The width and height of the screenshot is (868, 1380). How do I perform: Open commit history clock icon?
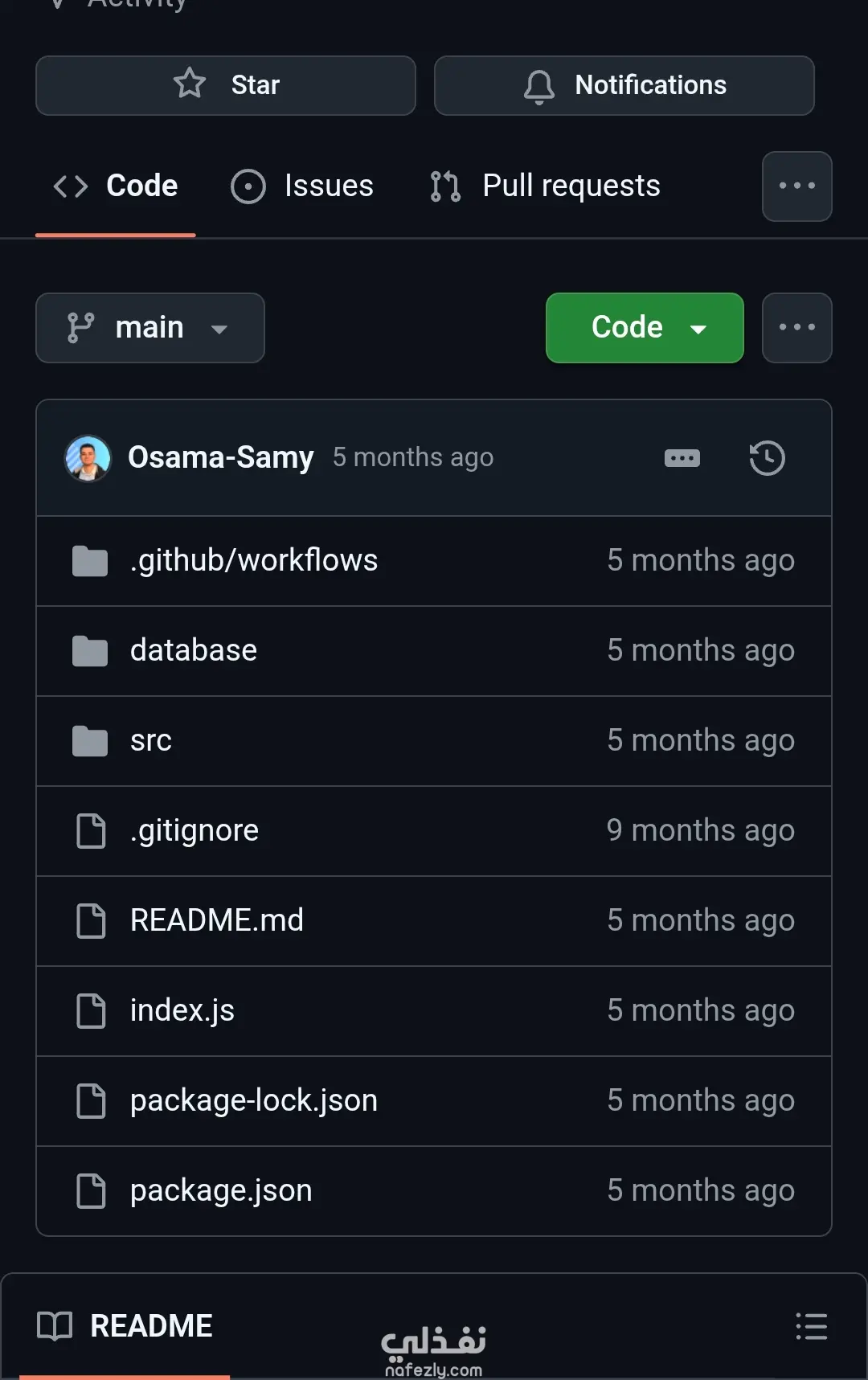(x=767, y=458)
